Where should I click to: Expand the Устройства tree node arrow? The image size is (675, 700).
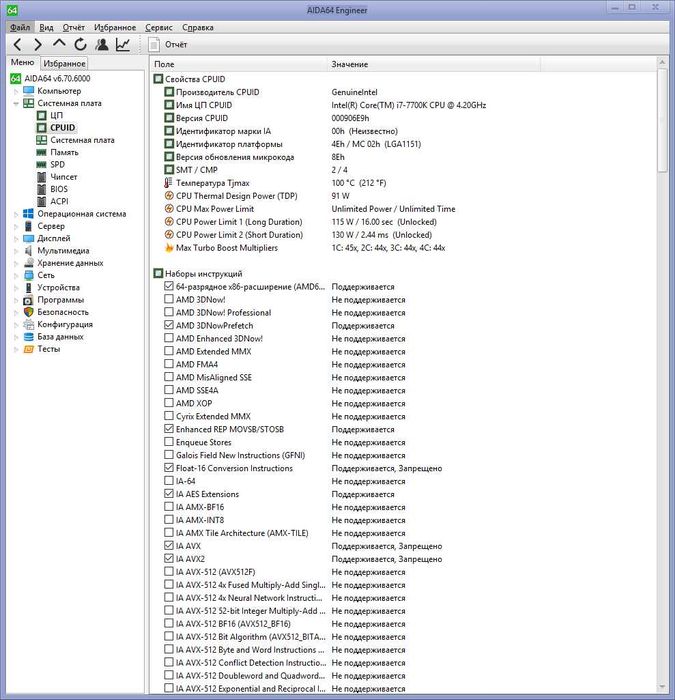click(16, 288)
